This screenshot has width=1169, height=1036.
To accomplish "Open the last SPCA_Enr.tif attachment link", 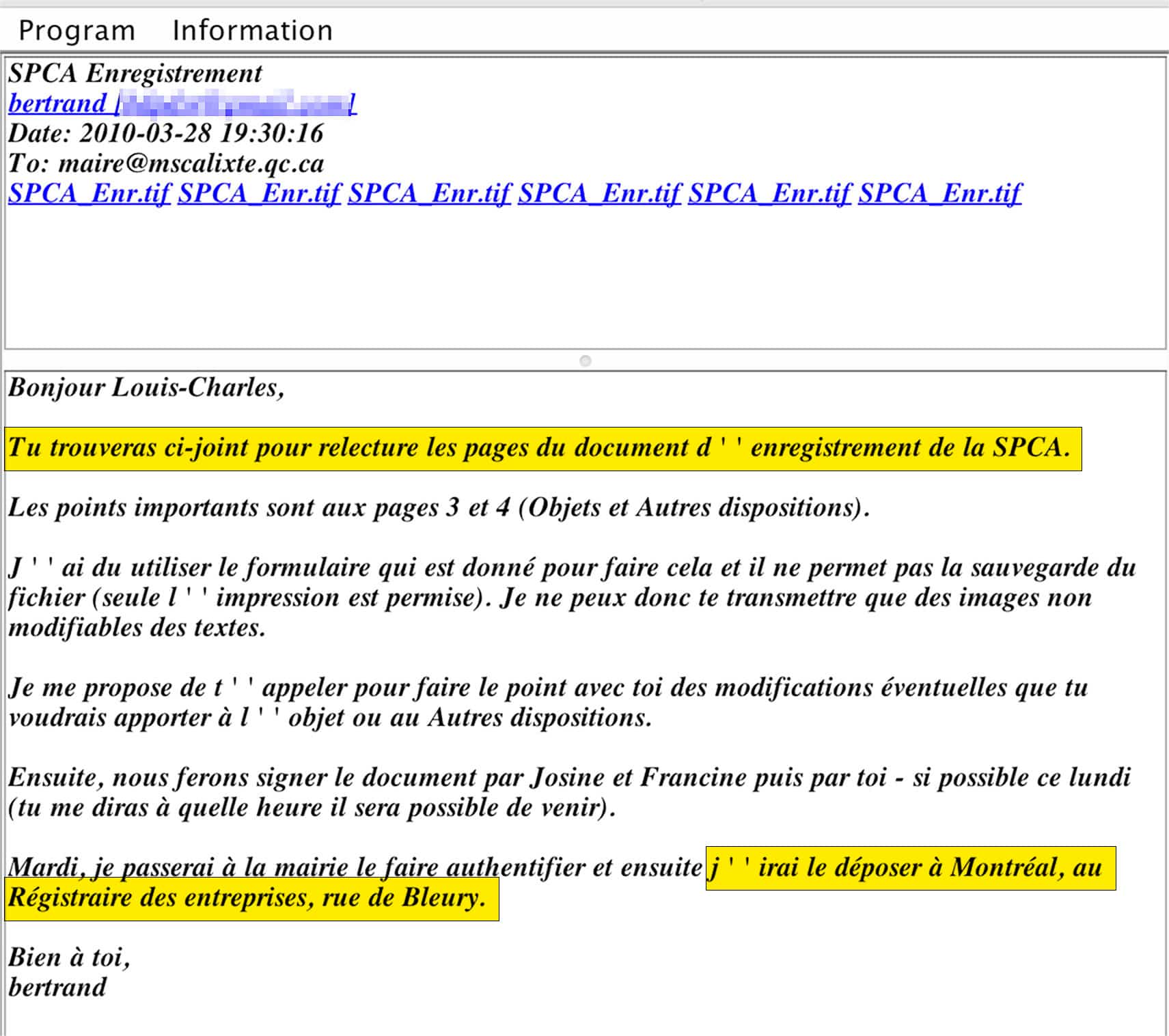I will pos(939,193).
